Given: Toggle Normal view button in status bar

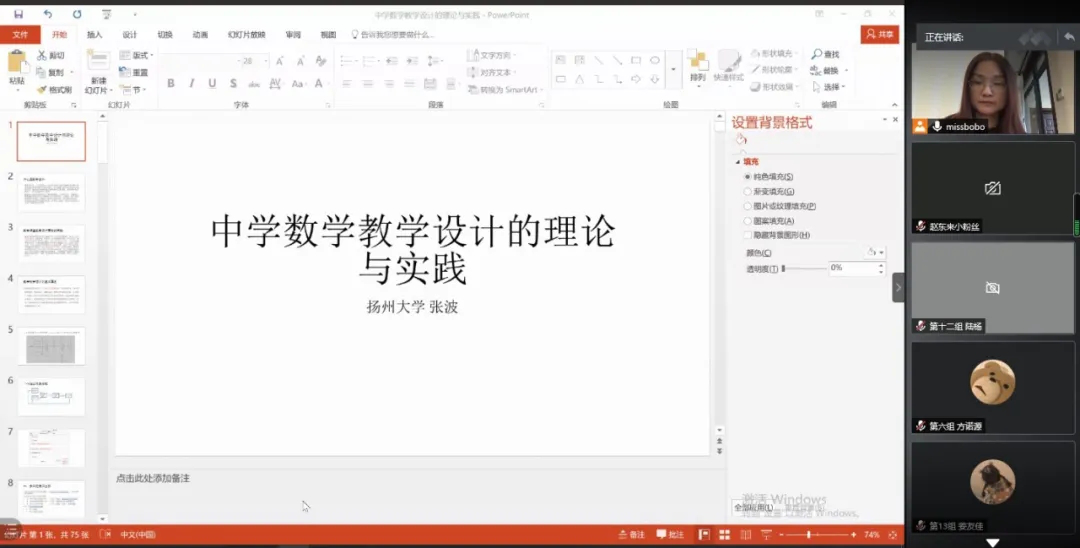Looking at the screenshot, I should click(704, 534).
